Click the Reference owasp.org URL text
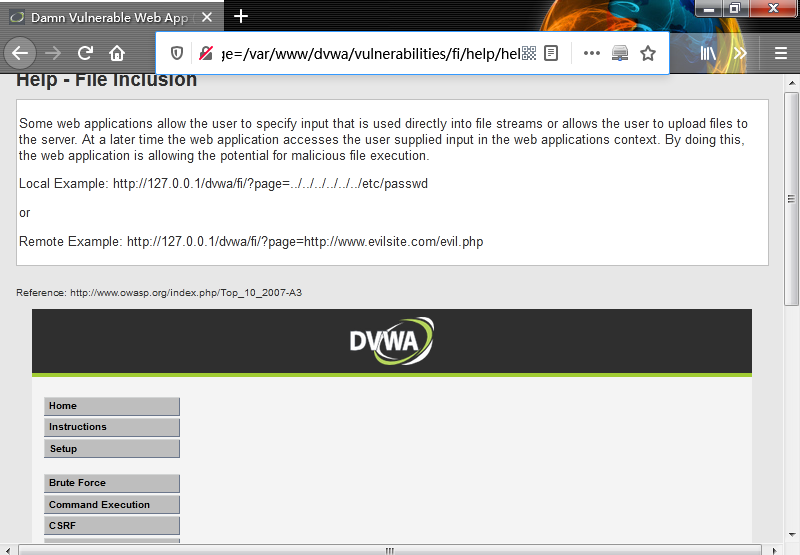This screenshot has height=555, width=800. [x=186, y=293]
